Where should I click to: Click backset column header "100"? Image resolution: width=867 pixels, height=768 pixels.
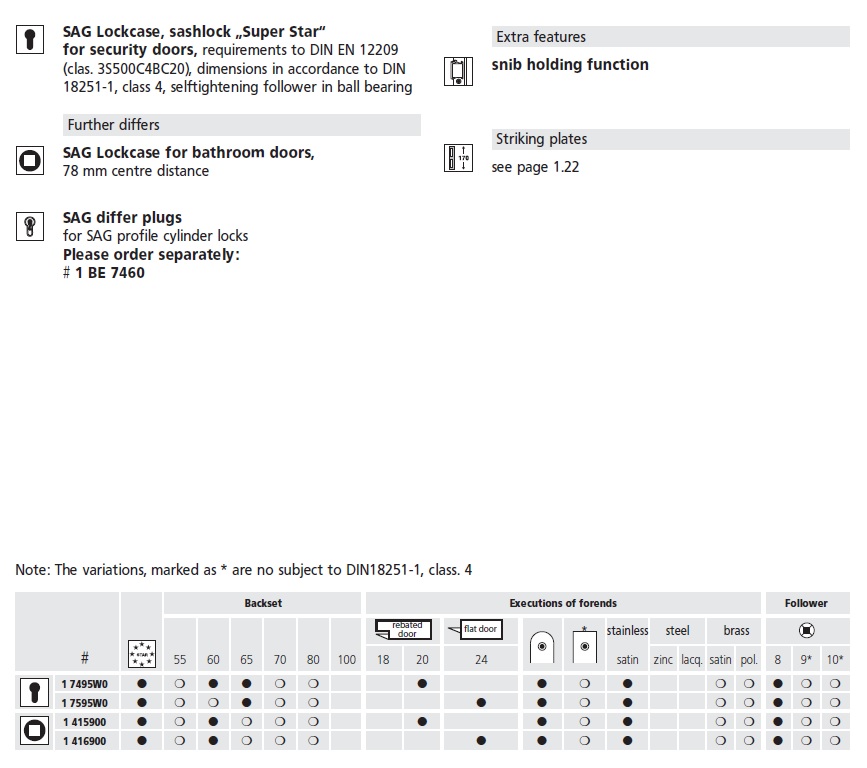[x=347, y=660]
